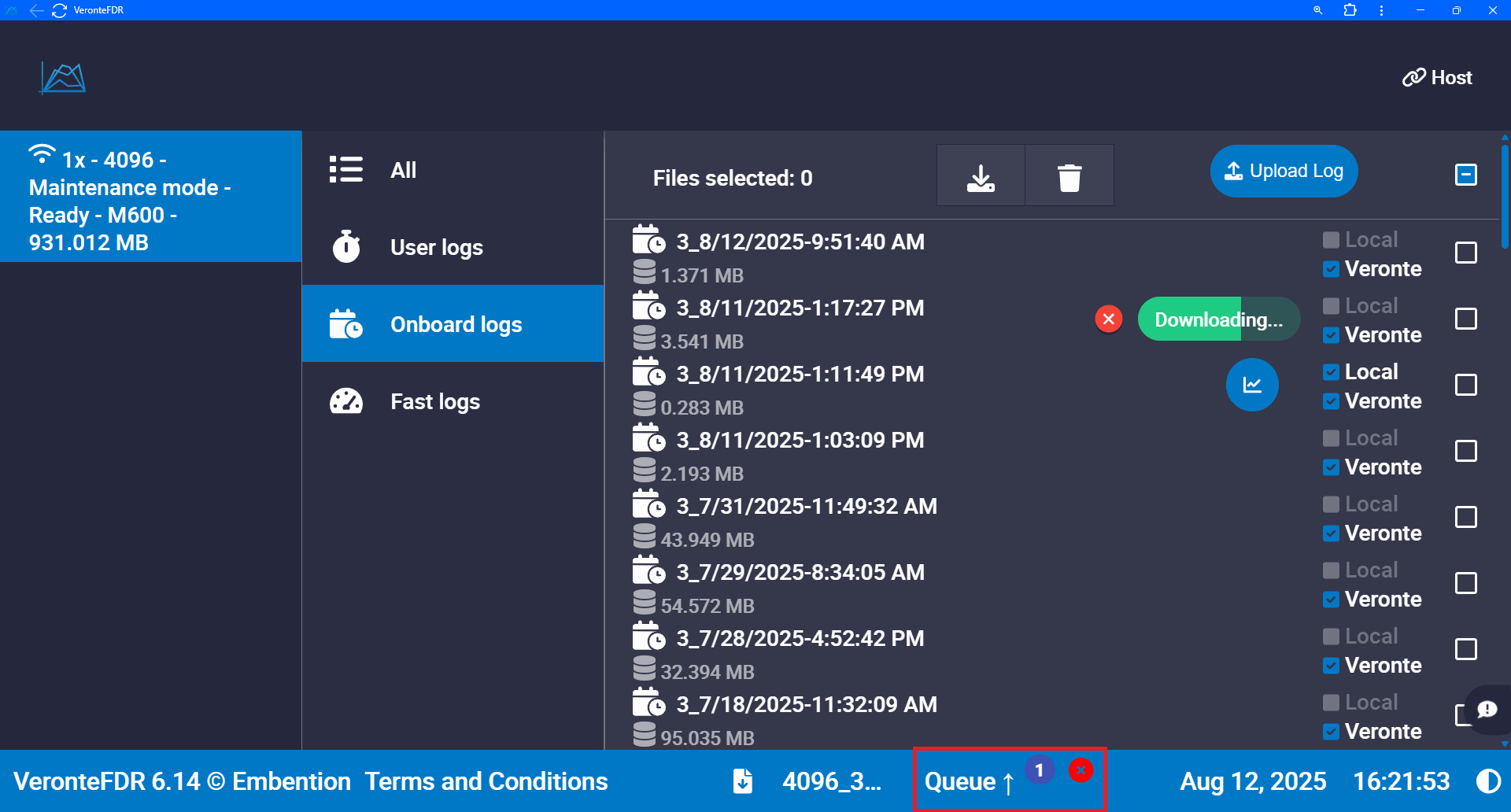Click the Upload Log button
This screenshot has height=812, width=1511.
point(1284,171)
